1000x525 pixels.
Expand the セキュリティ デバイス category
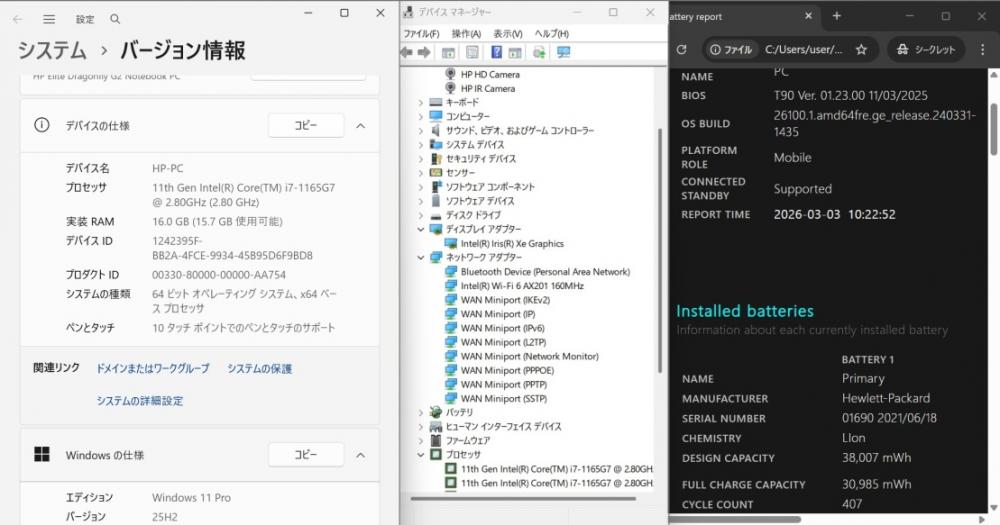coord(421,158)
